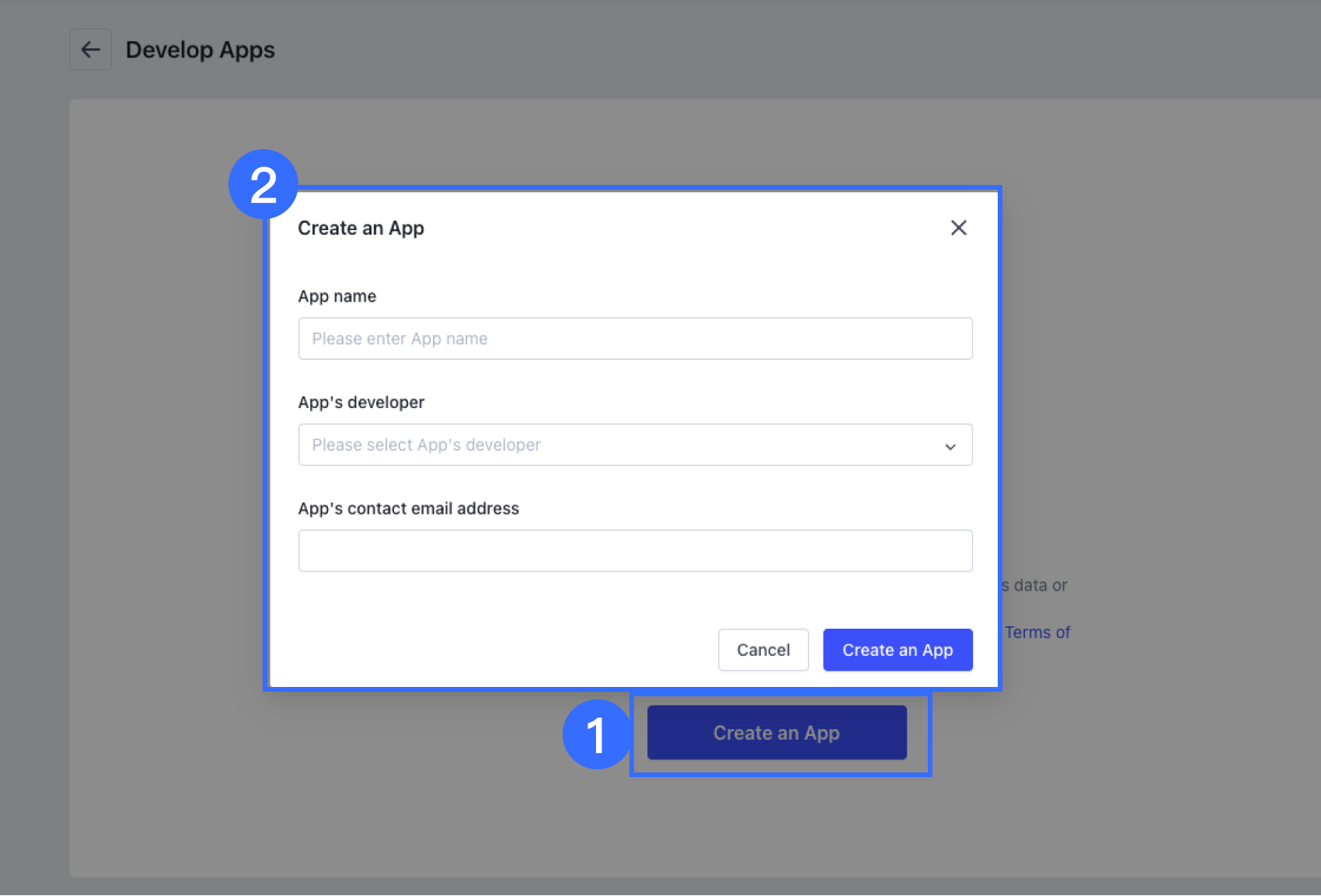This screenshot has width=1321, height=896.
Task: Click the App name input field
Action: coord(635,338)
